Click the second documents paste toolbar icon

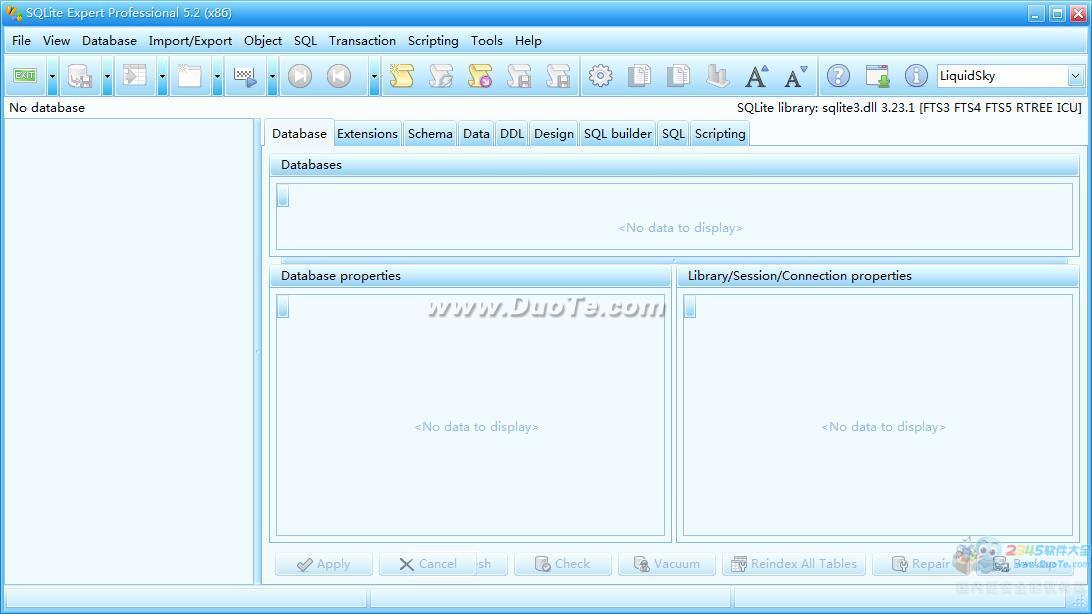pos(678,76)
